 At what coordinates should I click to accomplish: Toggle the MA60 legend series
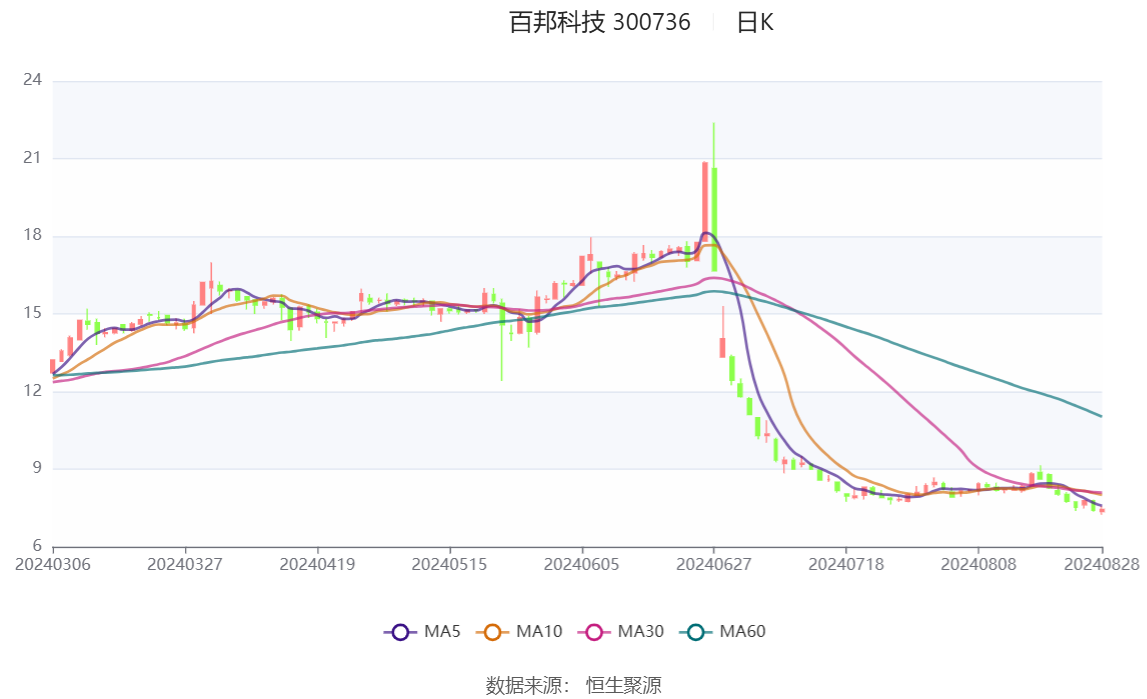tap(722, 632)
